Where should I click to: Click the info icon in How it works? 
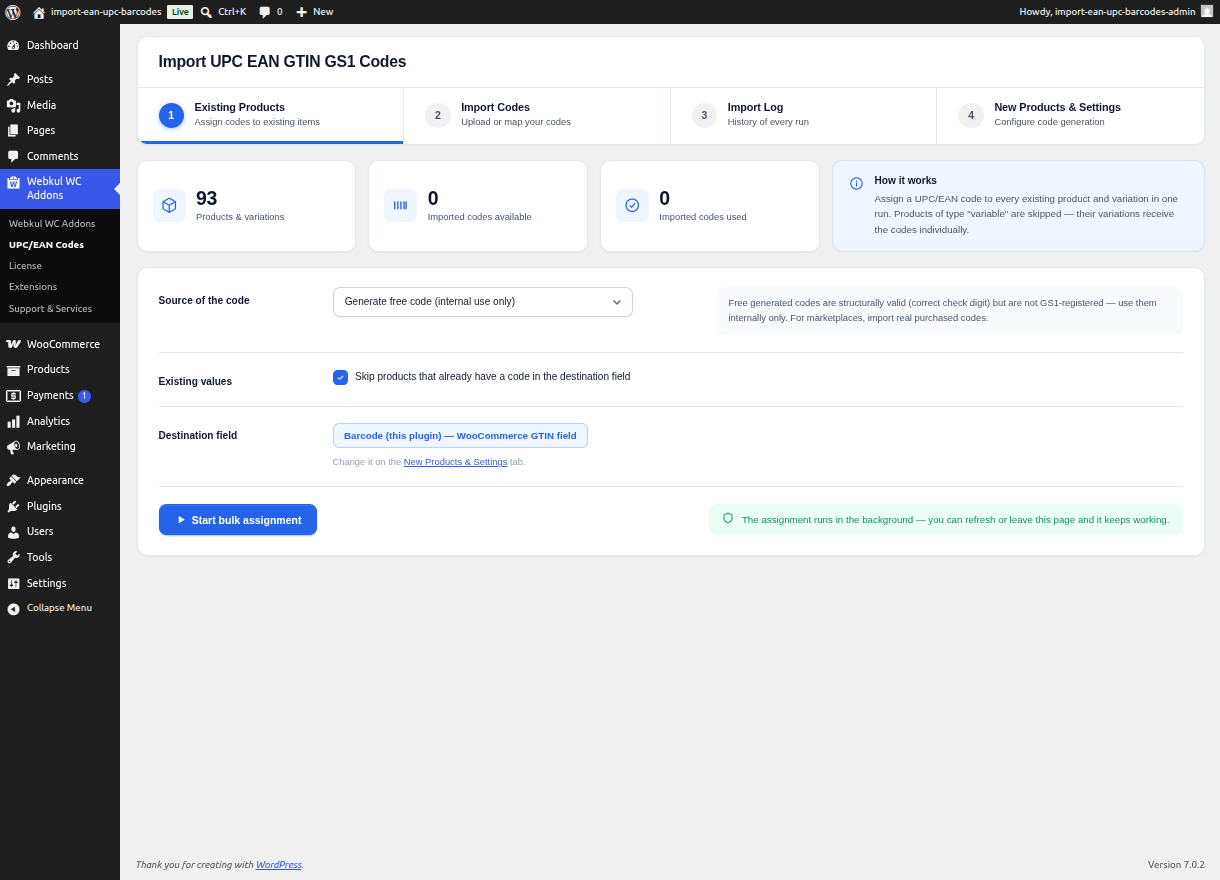pyautogui.click(x=856, y=183)
